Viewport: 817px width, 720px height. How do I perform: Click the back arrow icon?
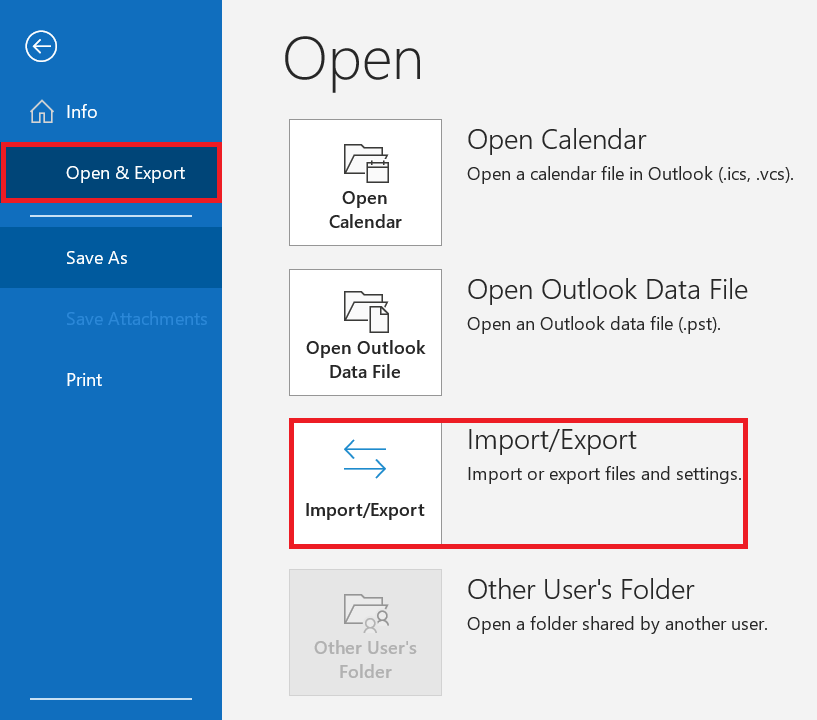(x=41, y=46)
